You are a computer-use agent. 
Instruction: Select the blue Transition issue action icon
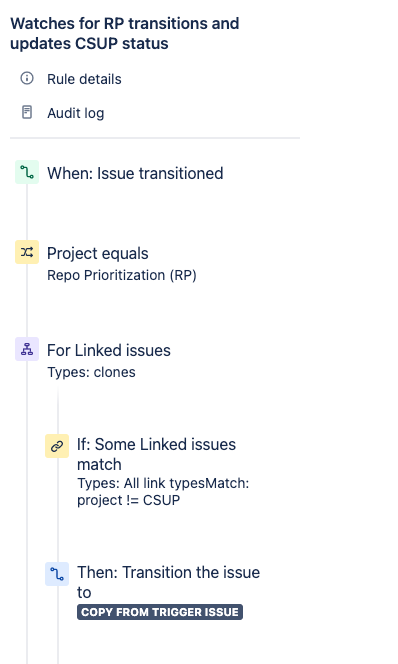click(57, 574)
